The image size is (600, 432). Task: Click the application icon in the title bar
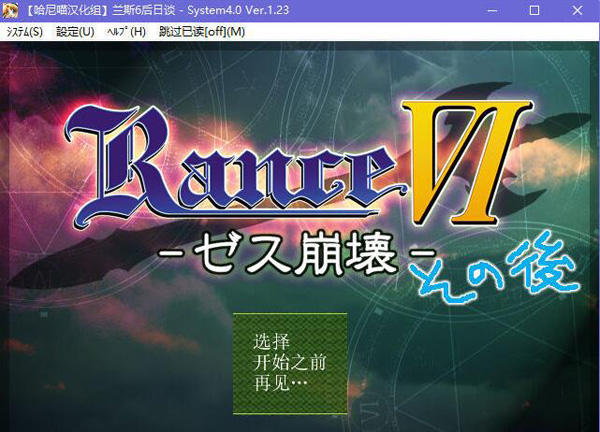[10, 10]
